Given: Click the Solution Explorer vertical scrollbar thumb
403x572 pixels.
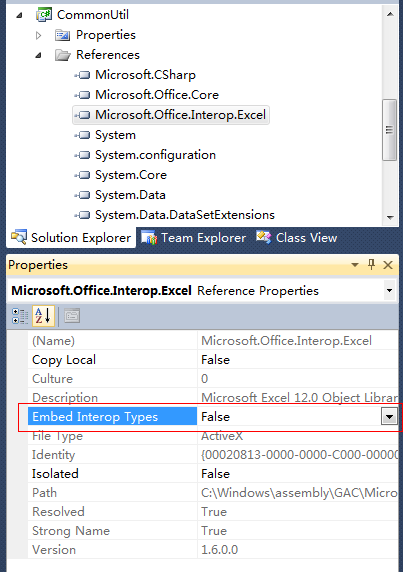Looking at the screenshot, I should point(390,130).
